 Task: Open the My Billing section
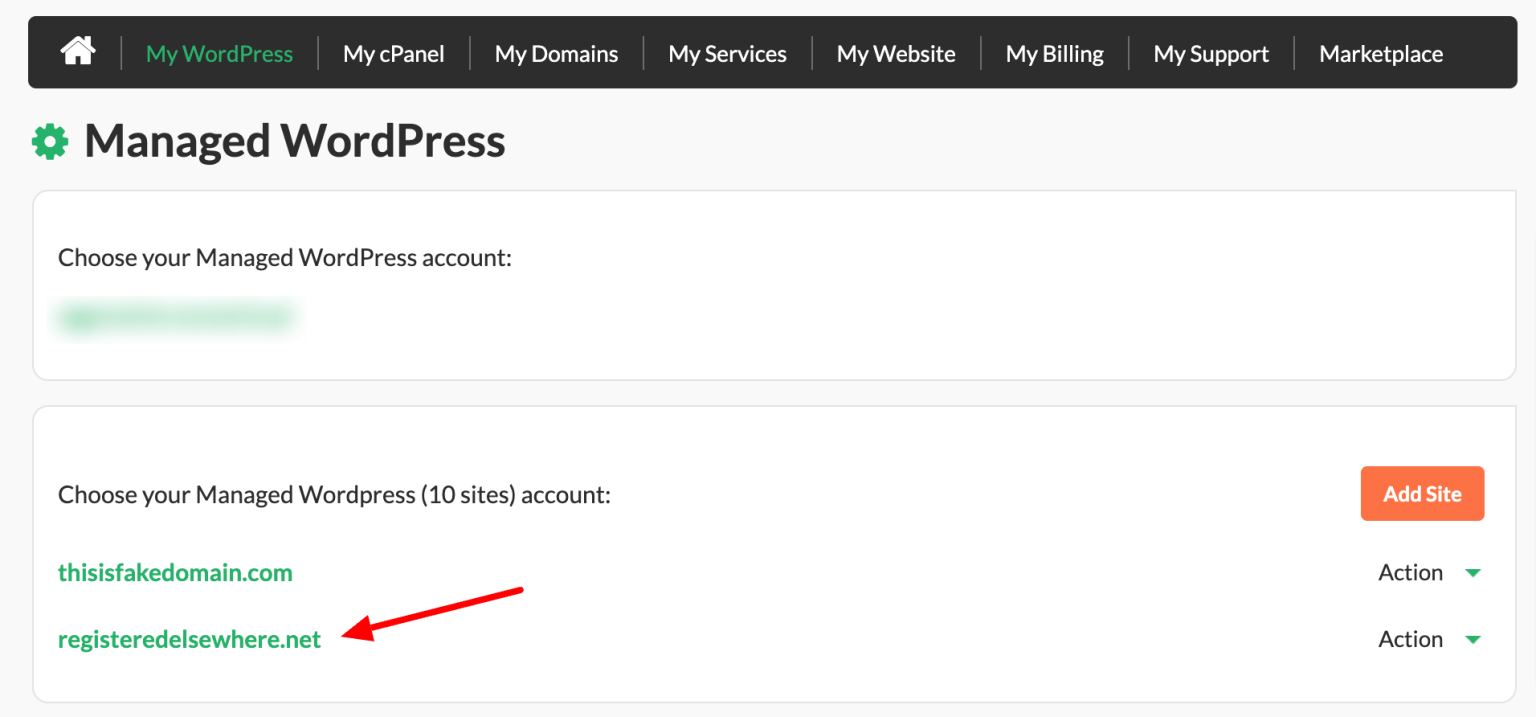pos(1054,53)
